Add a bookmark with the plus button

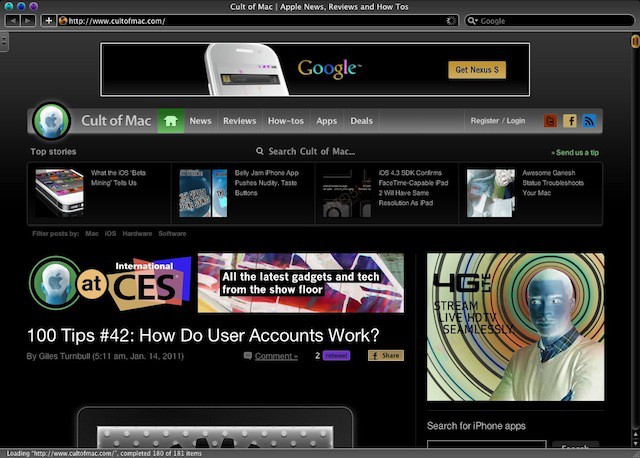(x=49, y=20)
